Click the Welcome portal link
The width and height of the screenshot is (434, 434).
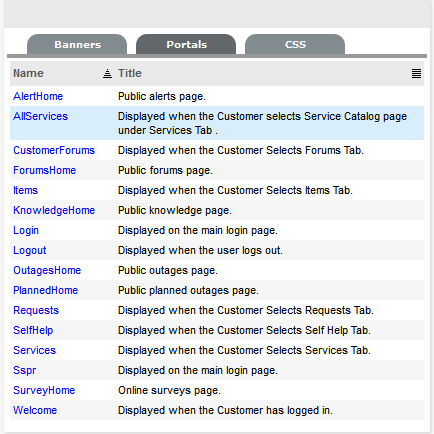[35, 410]
